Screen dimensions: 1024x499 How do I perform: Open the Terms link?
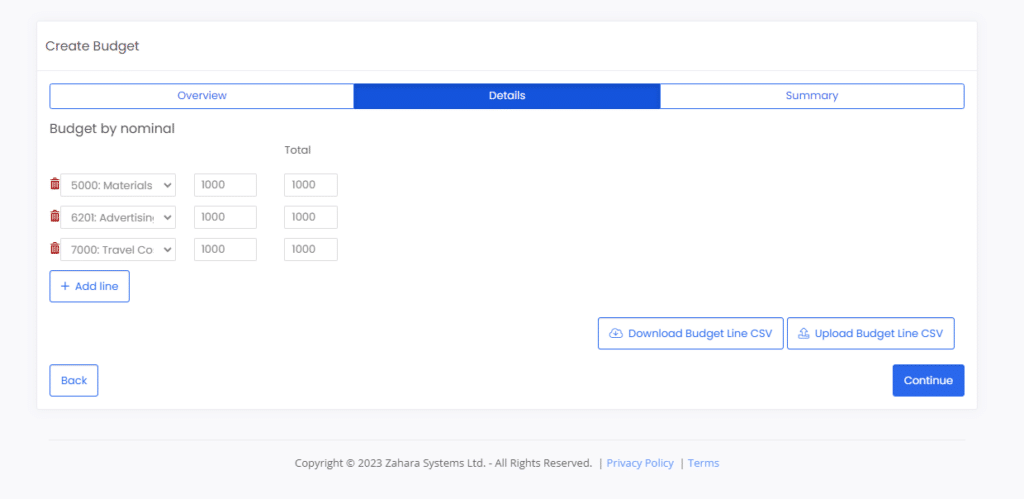point(703,463)
